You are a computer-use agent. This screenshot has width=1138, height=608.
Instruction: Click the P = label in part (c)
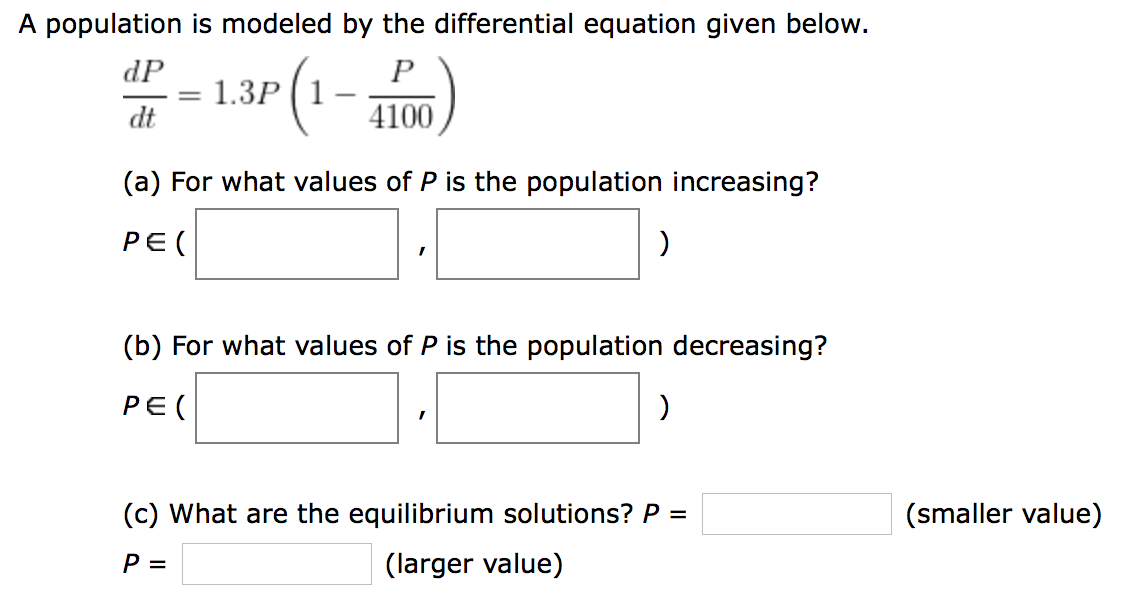(142, 564)
